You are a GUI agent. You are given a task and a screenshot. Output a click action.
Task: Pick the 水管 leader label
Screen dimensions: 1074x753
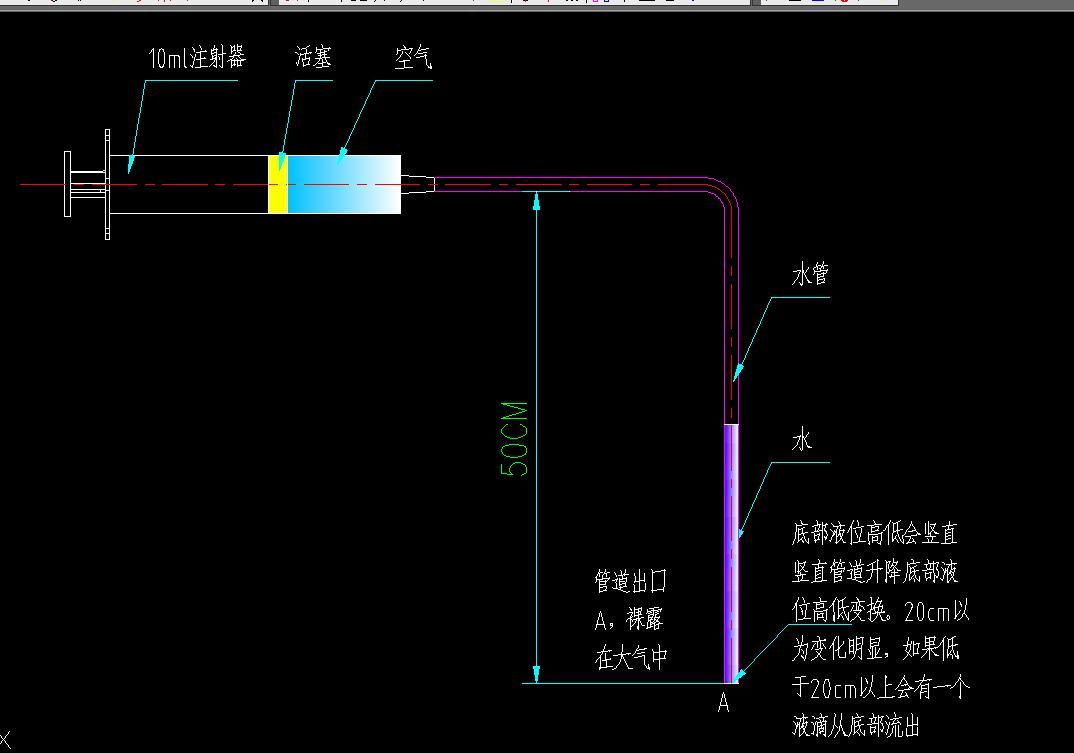810,275
